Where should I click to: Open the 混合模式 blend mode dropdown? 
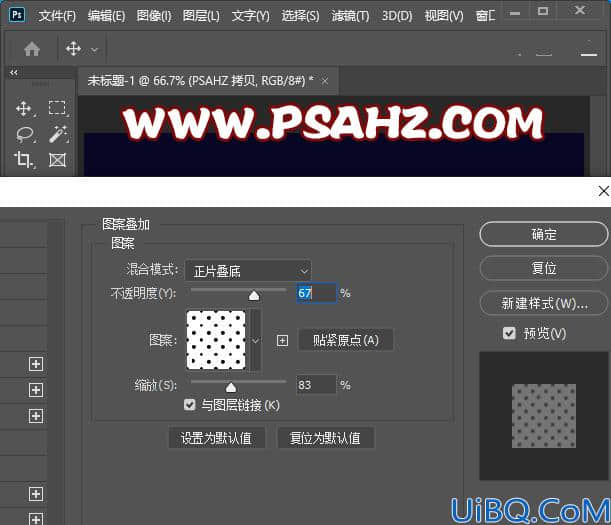click(x=248, y=271)
